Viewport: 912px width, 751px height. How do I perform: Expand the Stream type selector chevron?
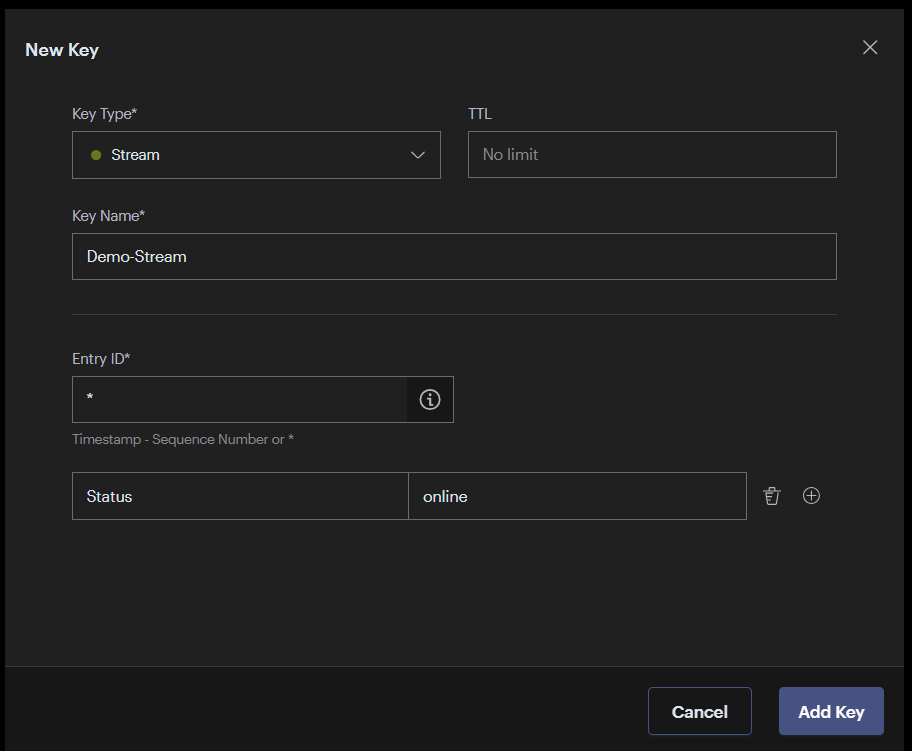tap(418, 155)
